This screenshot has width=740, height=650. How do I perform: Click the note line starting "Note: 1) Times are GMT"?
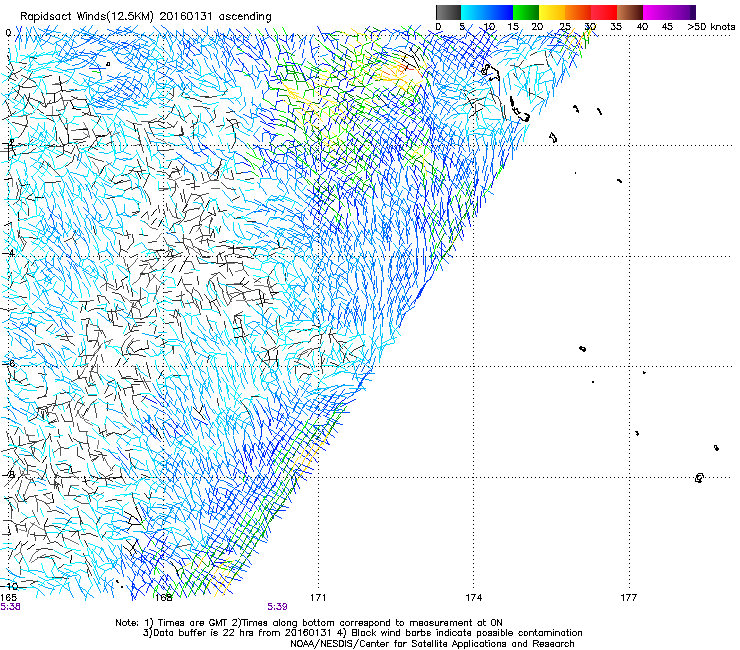(x=309, y=623)
